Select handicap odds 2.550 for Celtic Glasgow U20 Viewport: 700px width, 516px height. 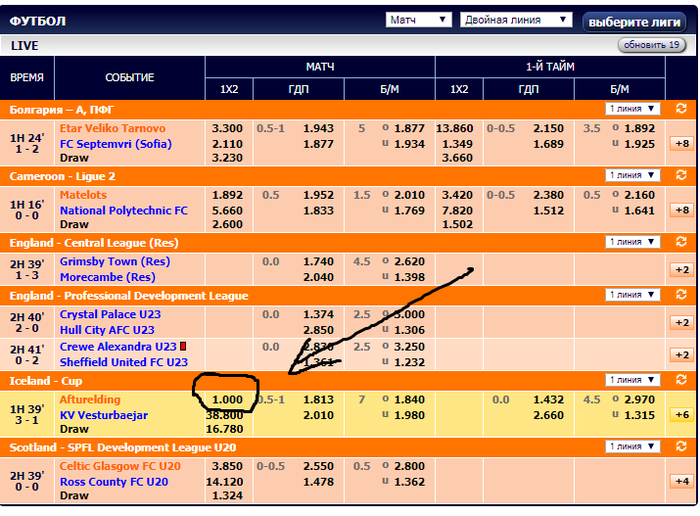[318, 466]
